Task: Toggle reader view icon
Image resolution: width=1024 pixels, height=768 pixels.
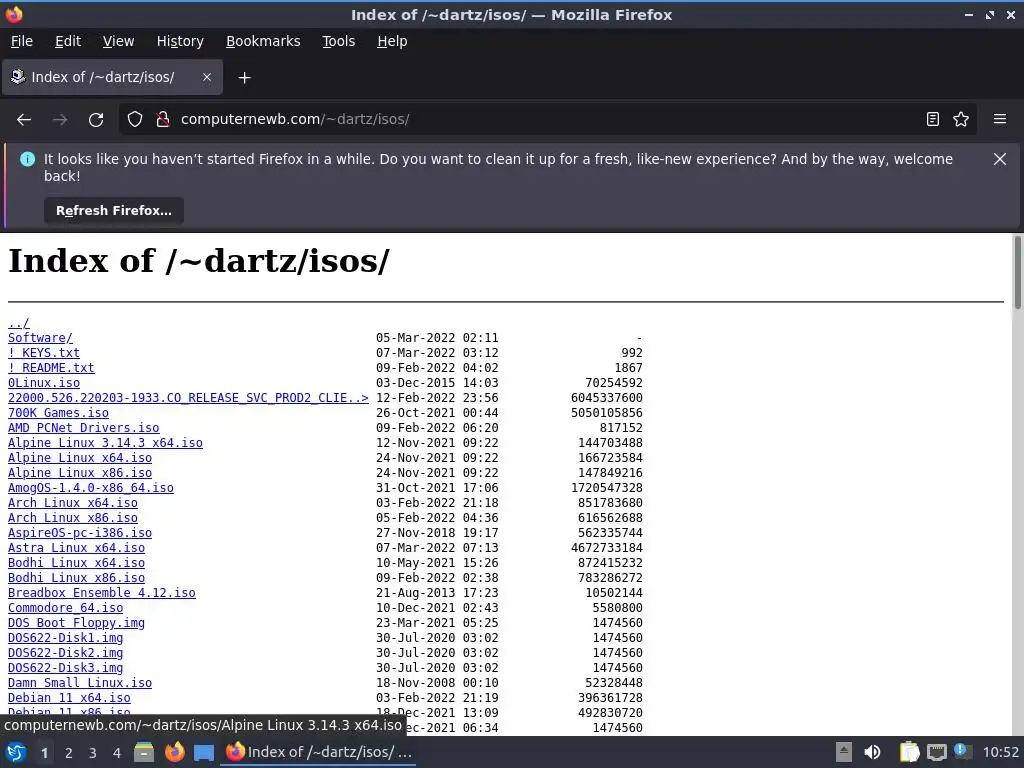Action: point(933,120)
